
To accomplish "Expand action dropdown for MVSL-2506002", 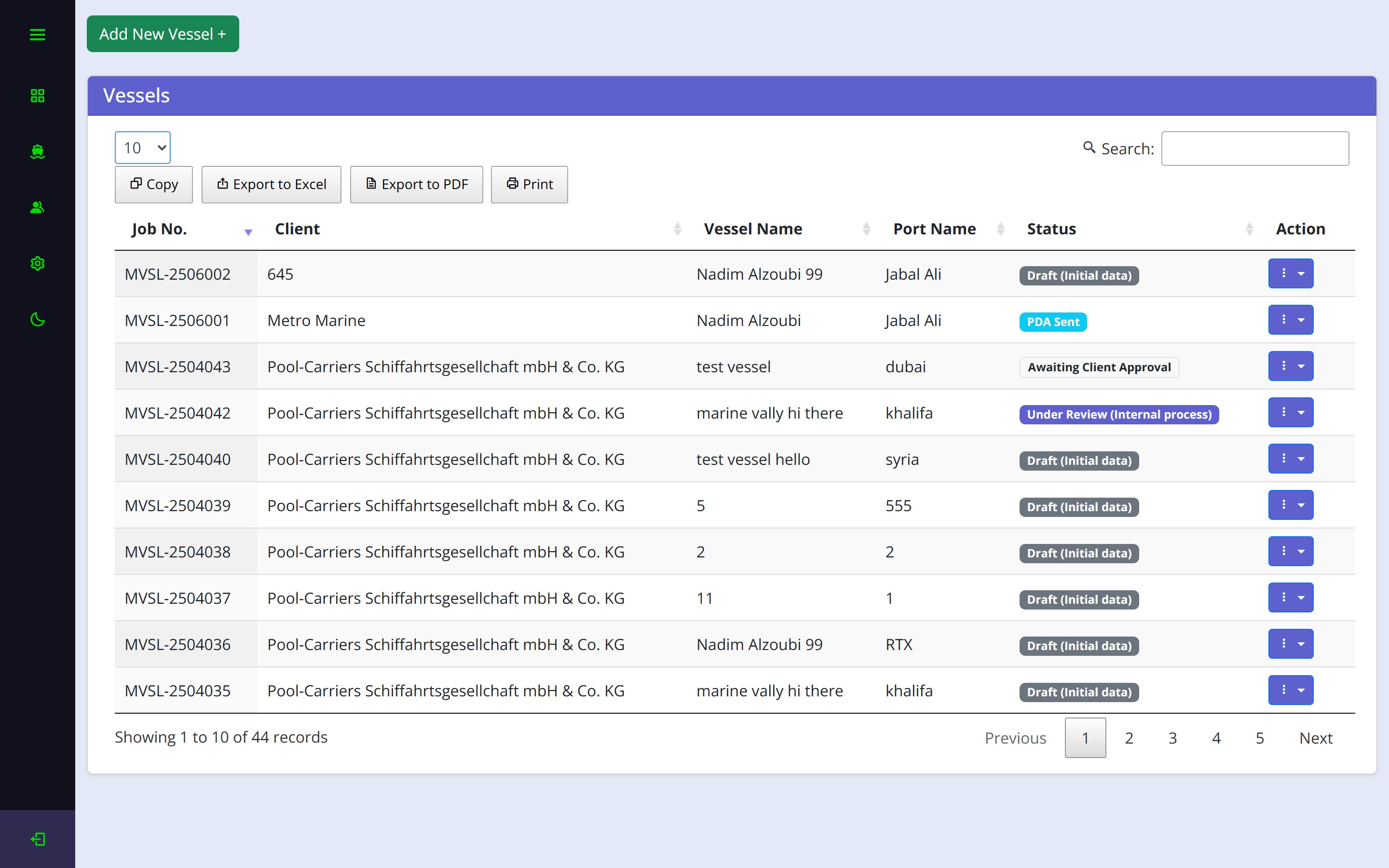I will pyautogui.click(x=1290, y=274).
